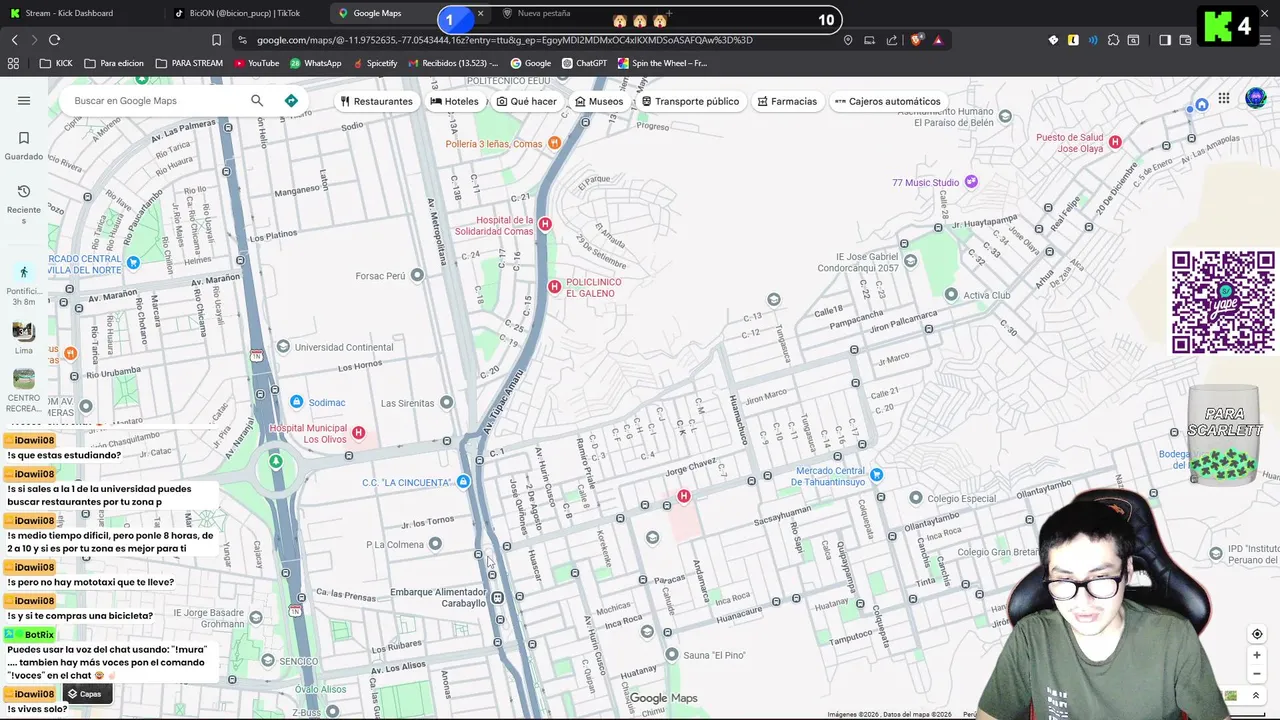Click the P La Colmena marker

tap(435, 544)
